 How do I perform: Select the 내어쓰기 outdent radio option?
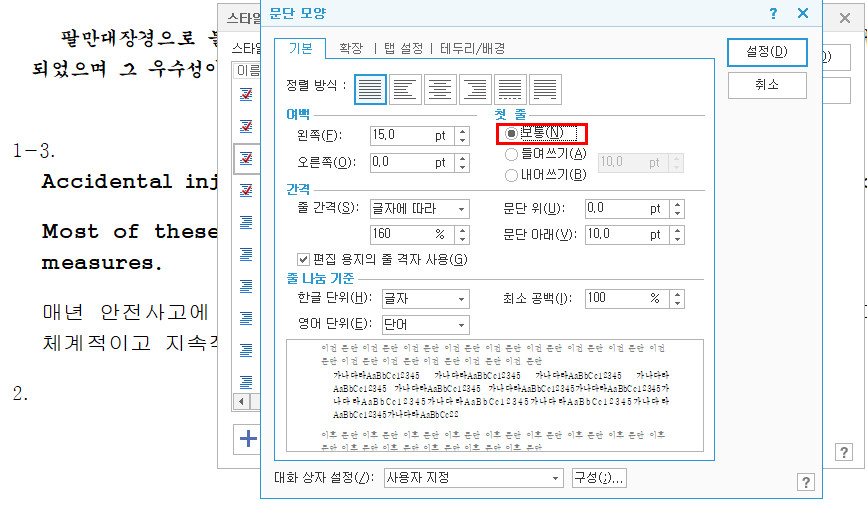(x=512, y=175)
